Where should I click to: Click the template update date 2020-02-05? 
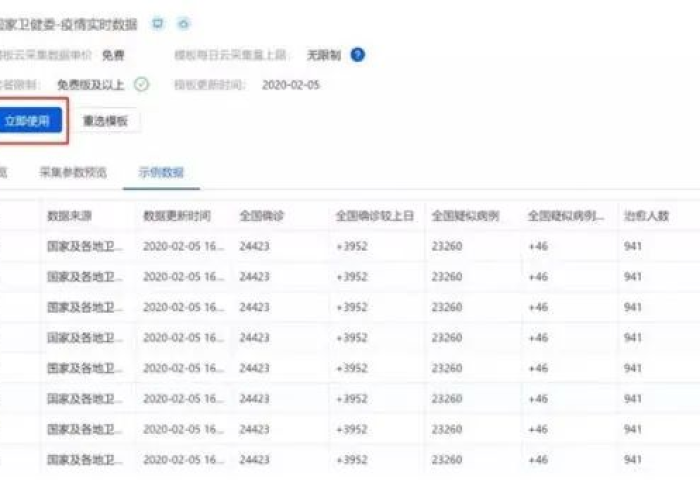[291, 85]
